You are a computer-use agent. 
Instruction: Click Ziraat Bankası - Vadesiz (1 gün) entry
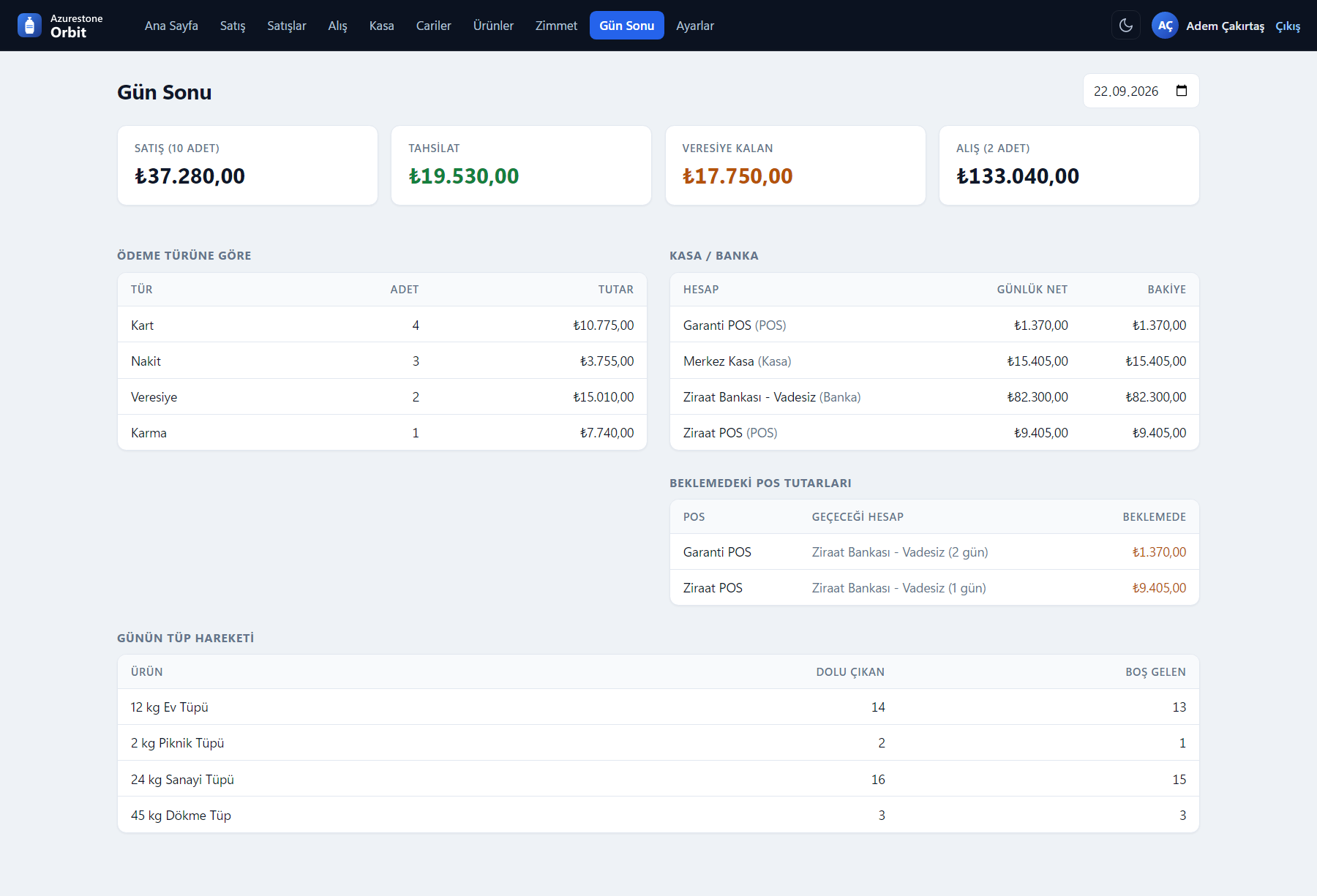[899, 587]
